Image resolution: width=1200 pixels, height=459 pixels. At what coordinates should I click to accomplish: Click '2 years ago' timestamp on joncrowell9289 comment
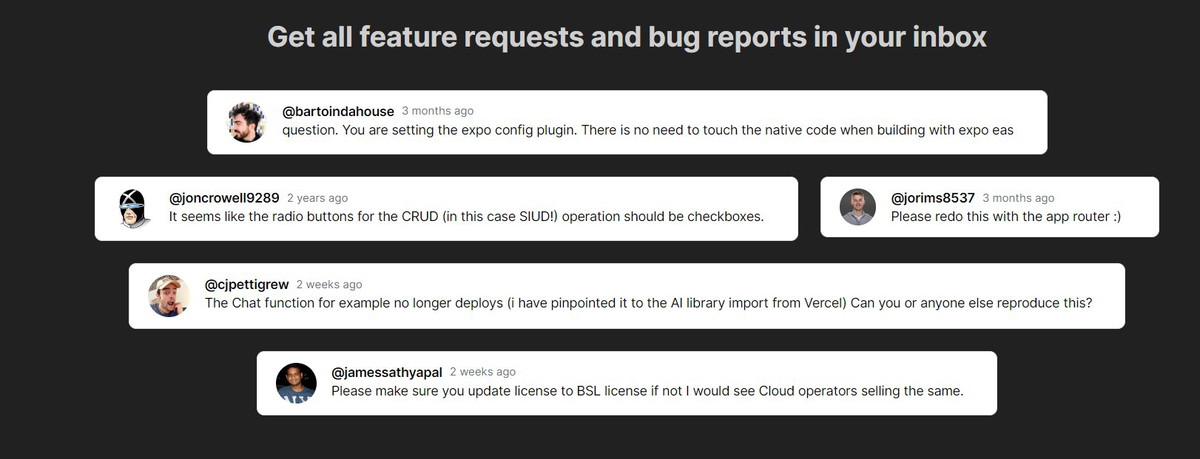318,198
